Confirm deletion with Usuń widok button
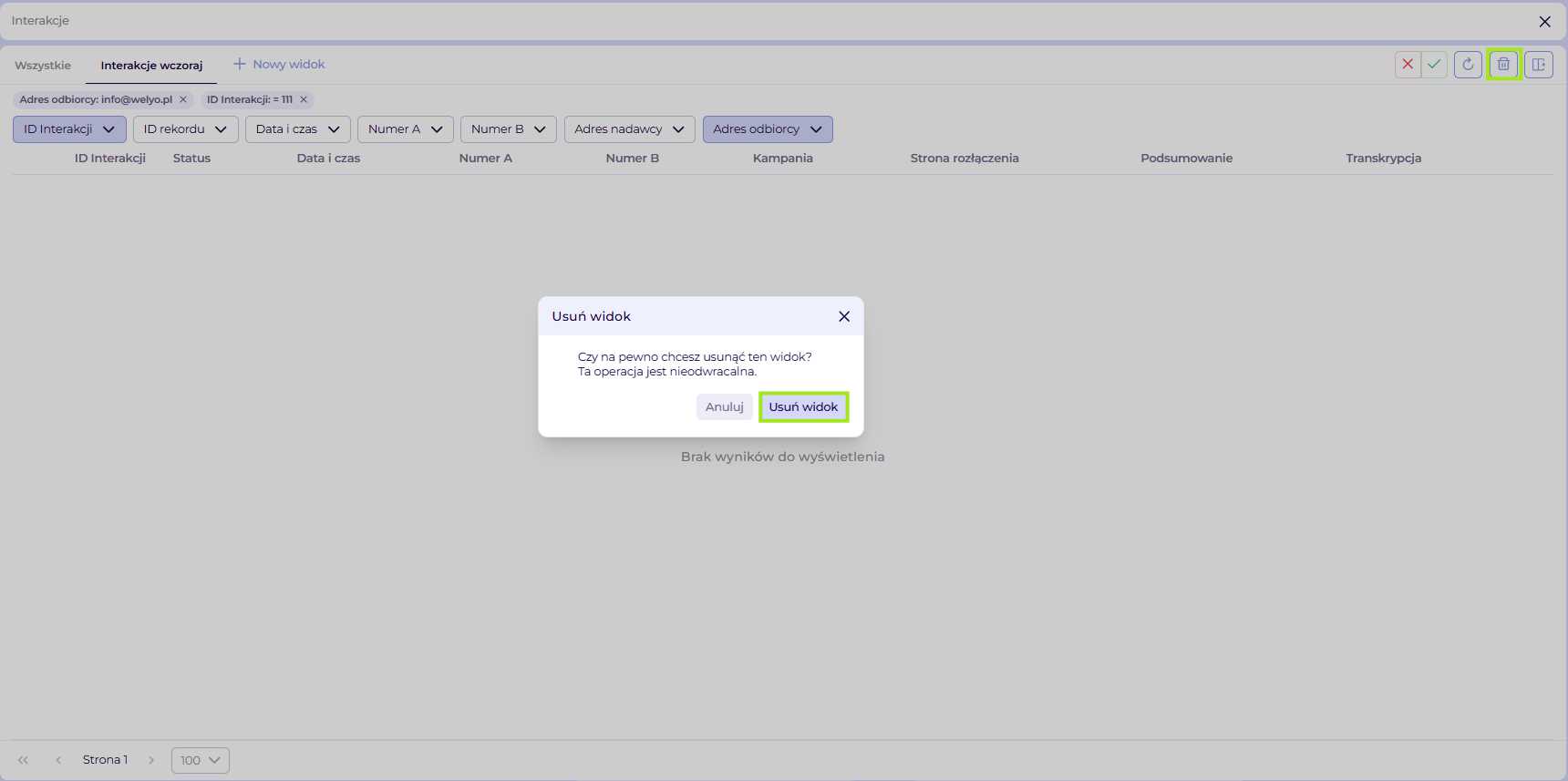The height and width of the screenshot is (781, 1568). [803, 406]
